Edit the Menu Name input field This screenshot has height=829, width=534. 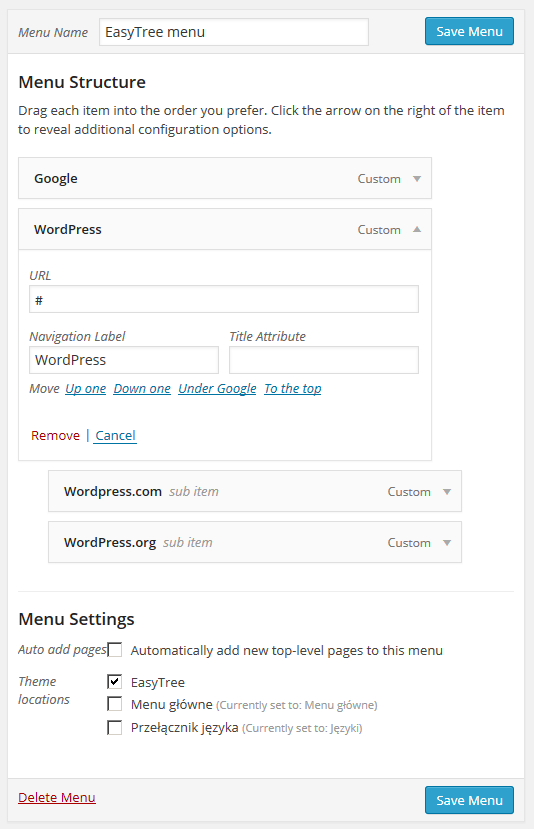[234, 32]
